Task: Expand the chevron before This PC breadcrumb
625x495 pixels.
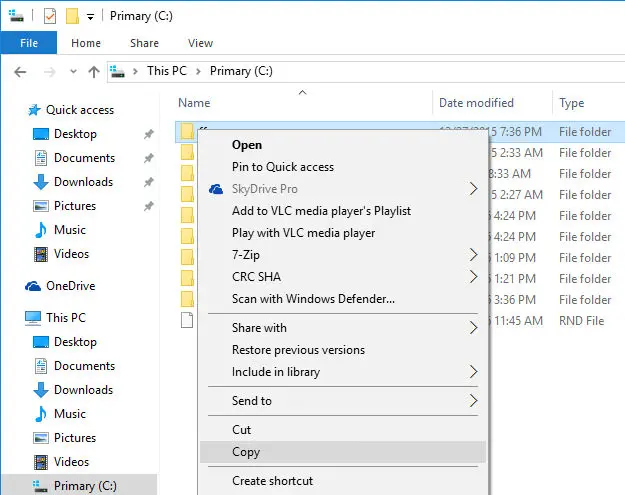Action: 136,72
